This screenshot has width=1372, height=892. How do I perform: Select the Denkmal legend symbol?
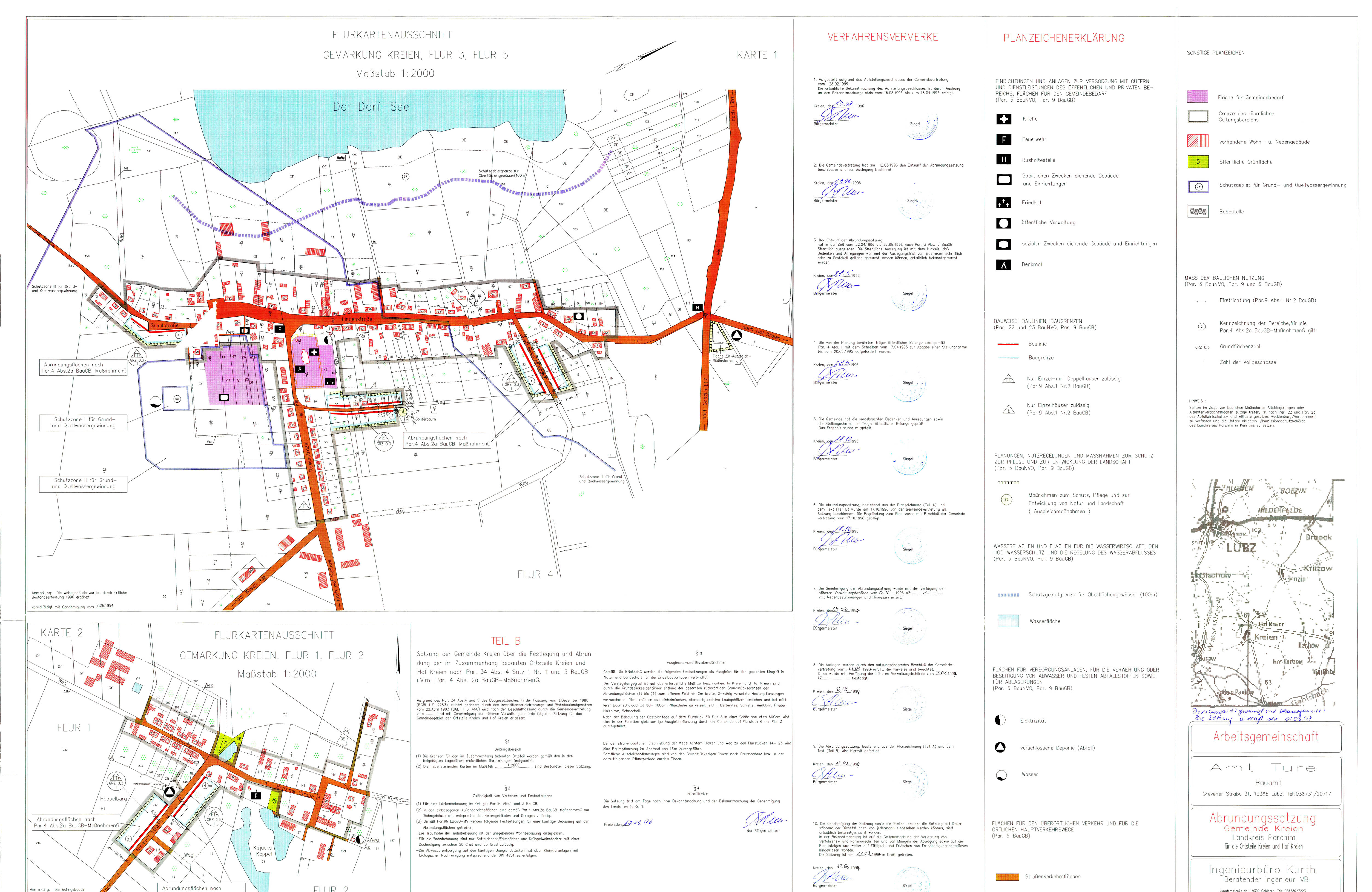tap(1003, 265)
